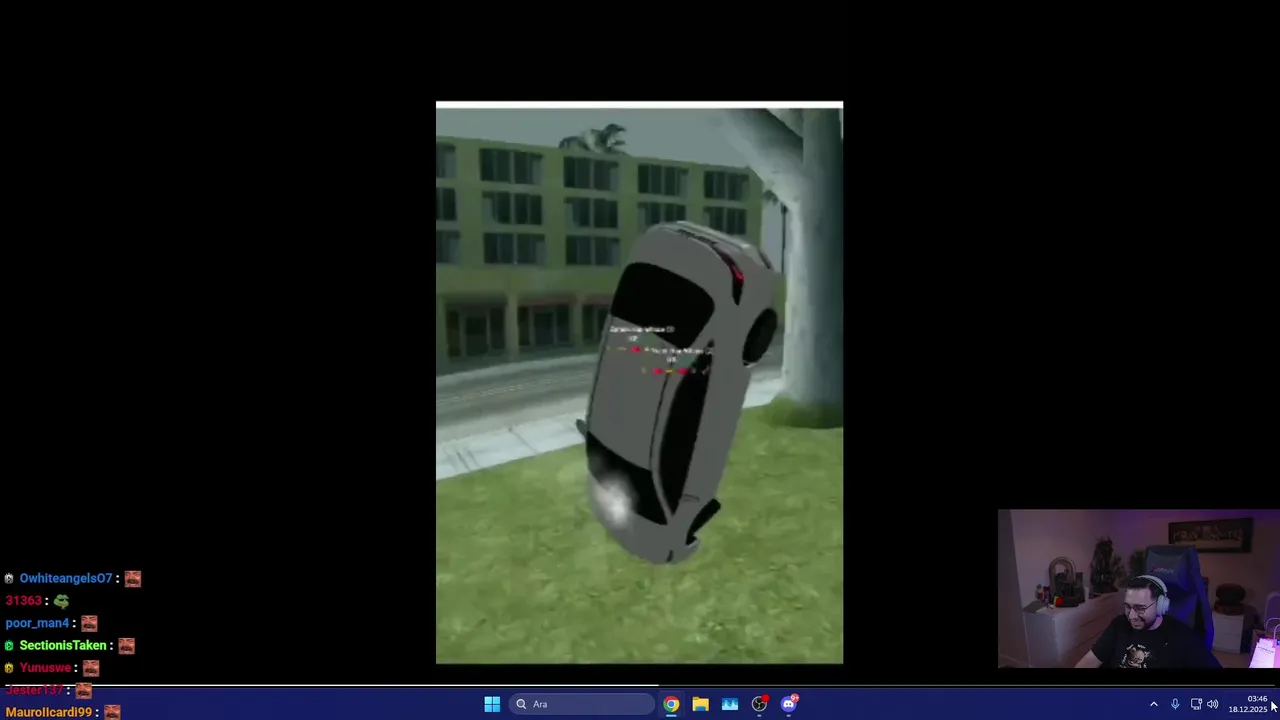
Task: Open the Windows Start menu
Action: point(492,704)
